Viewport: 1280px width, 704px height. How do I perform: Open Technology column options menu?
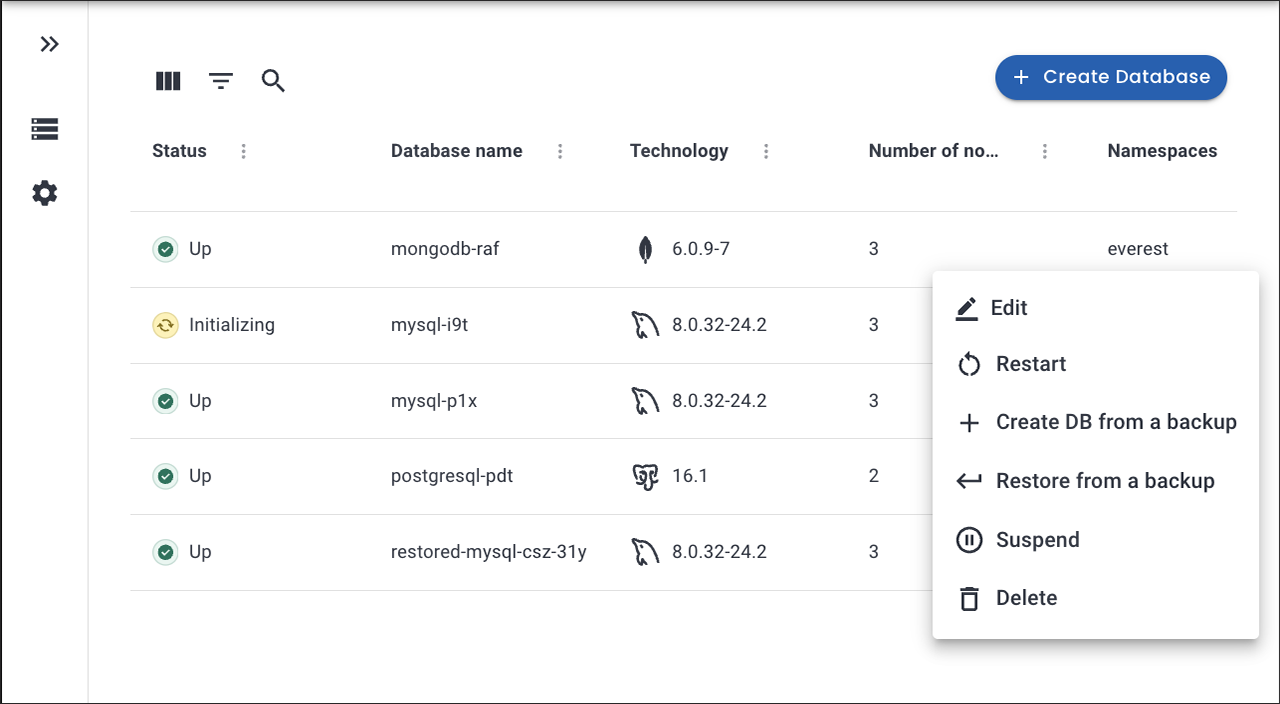coord(766,151)
